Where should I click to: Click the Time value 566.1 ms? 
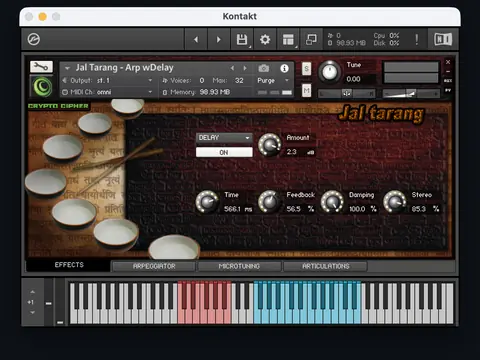tap(238, 209)
